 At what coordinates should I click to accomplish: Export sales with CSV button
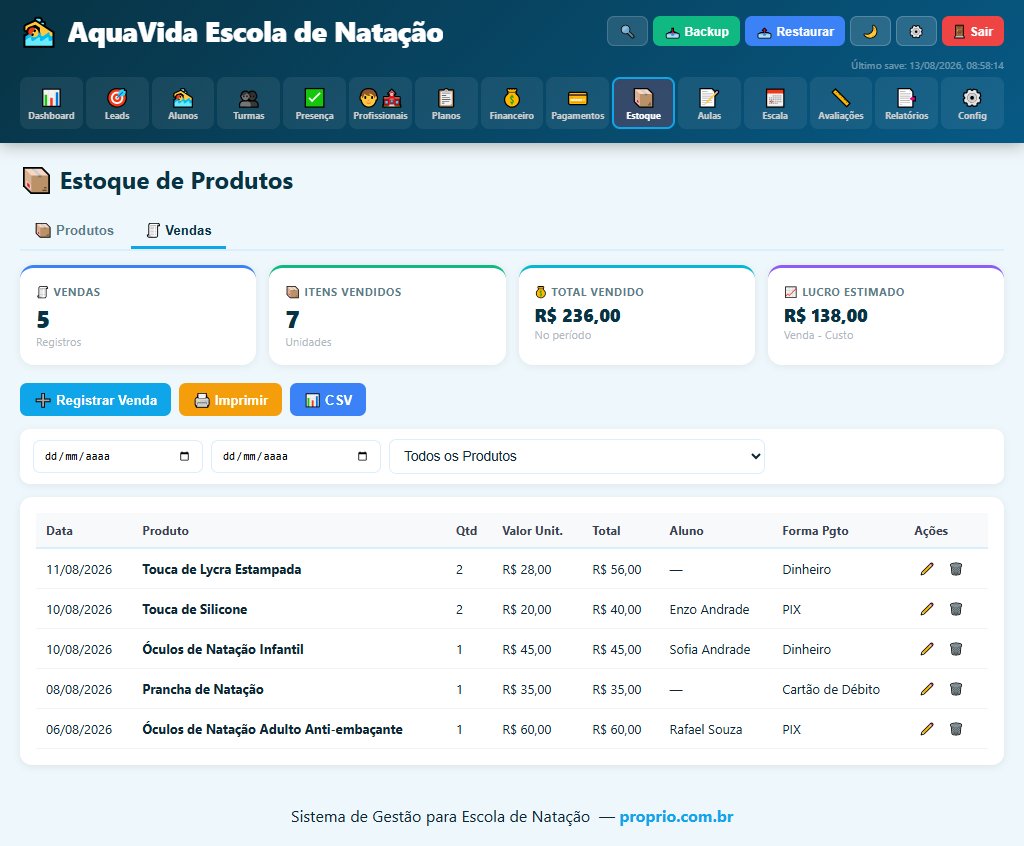click(x=328, y=400)
